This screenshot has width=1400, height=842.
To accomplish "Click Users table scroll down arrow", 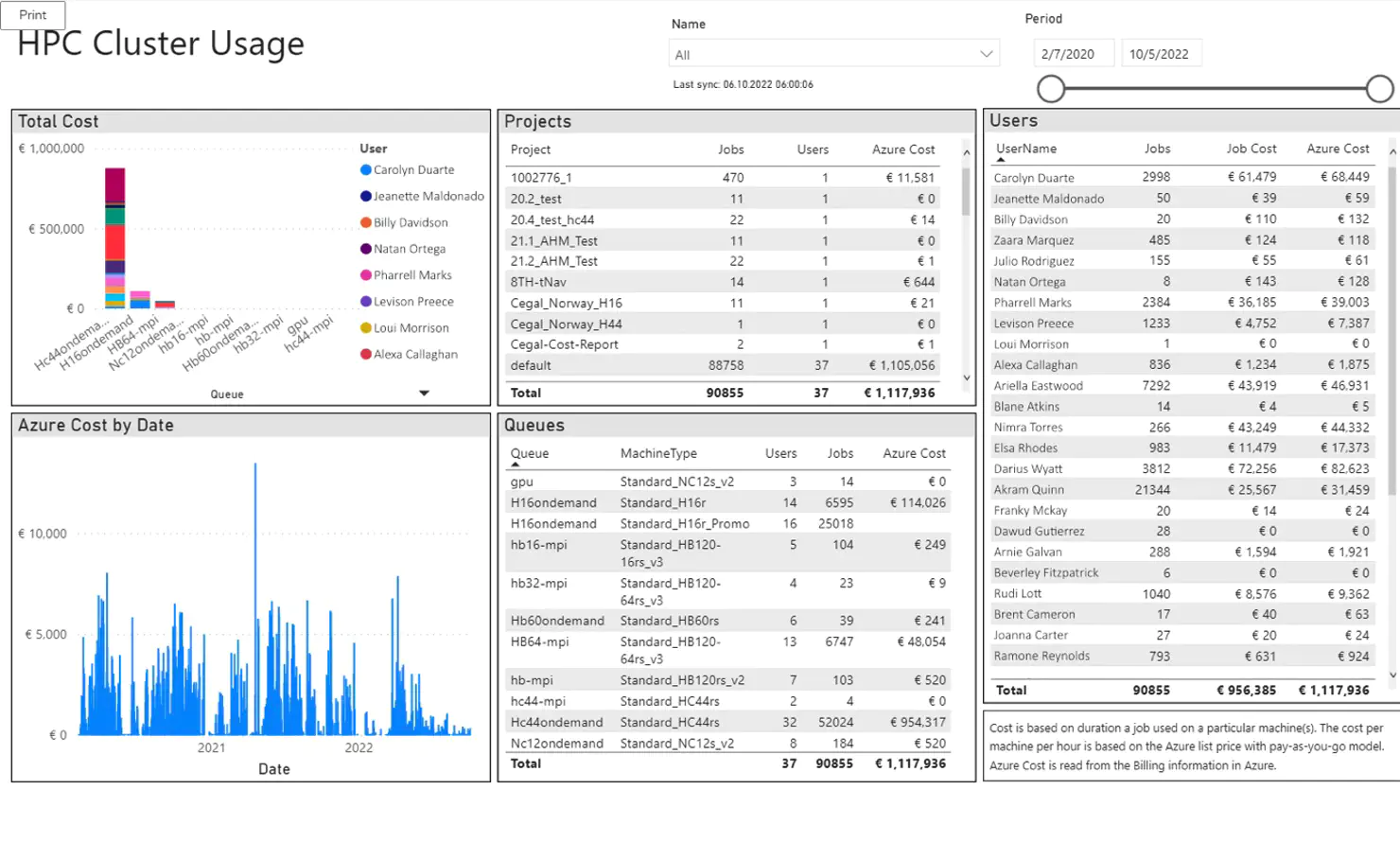I will pos(1391,675).
